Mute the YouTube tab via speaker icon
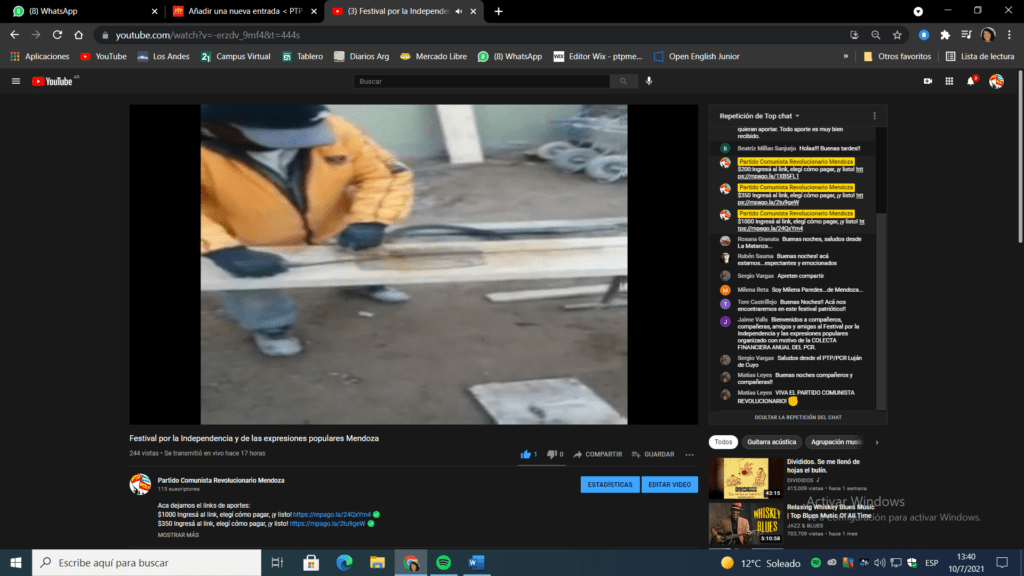Screen dimensions: 1024x576 point(459,11)
